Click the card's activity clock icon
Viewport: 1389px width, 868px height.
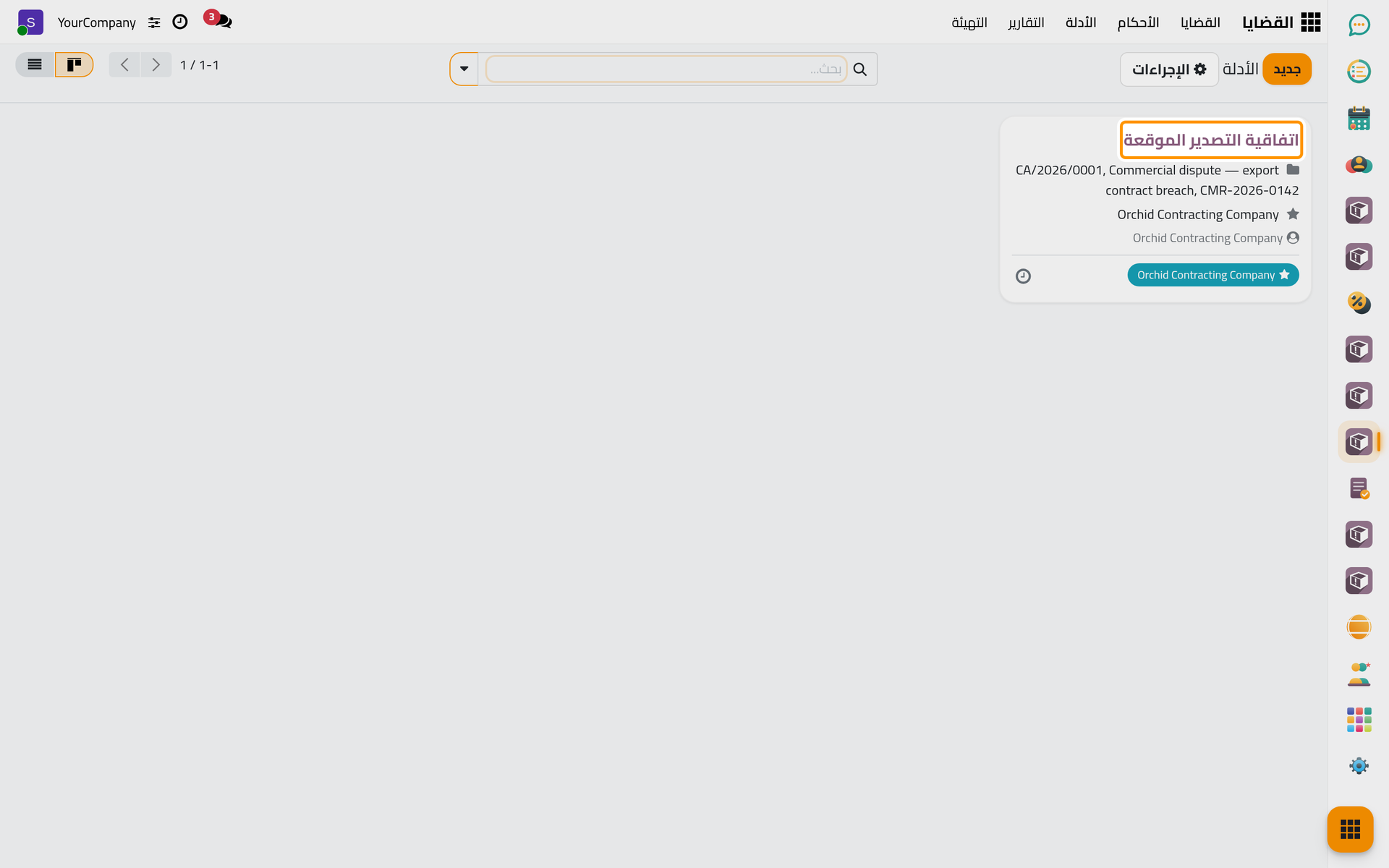point(1023,276)
